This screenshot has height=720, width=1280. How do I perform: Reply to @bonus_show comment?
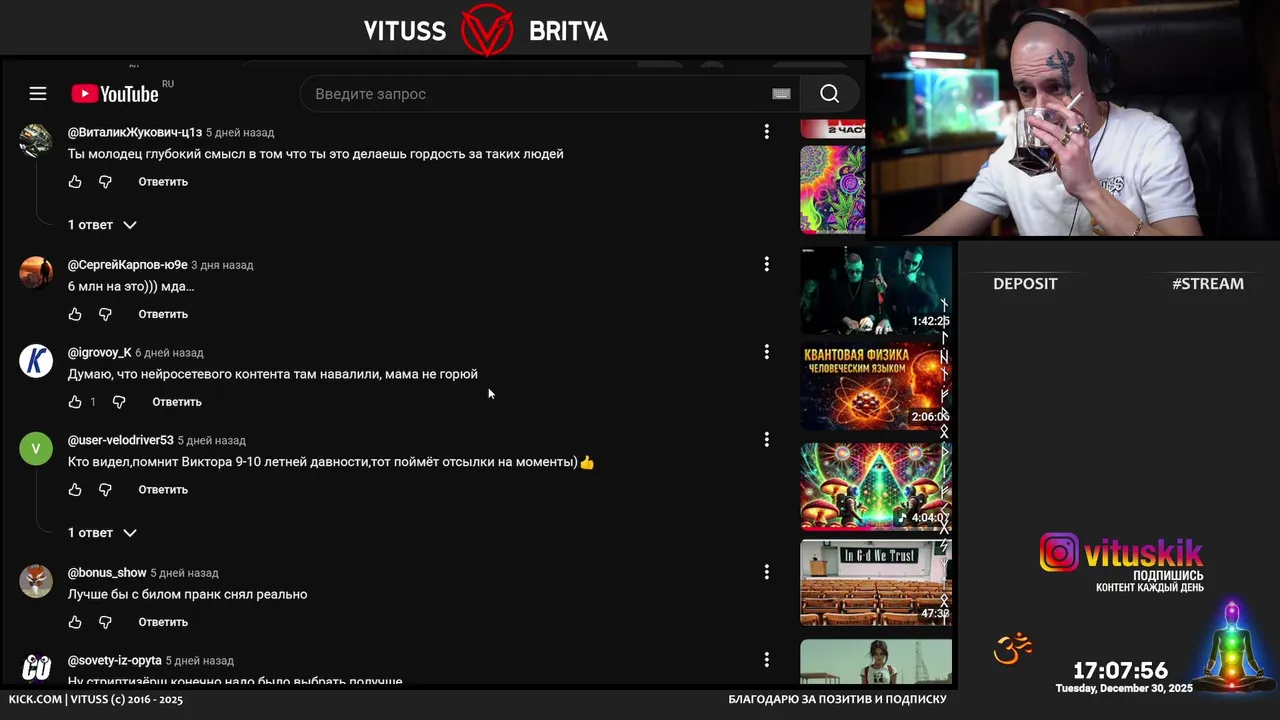tap(163, 622)
